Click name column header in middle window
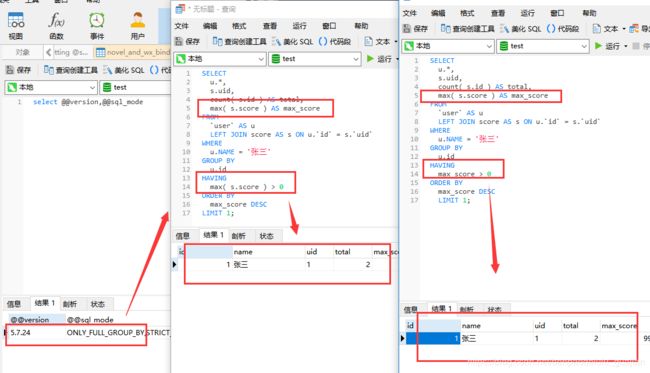 point(268,252)
